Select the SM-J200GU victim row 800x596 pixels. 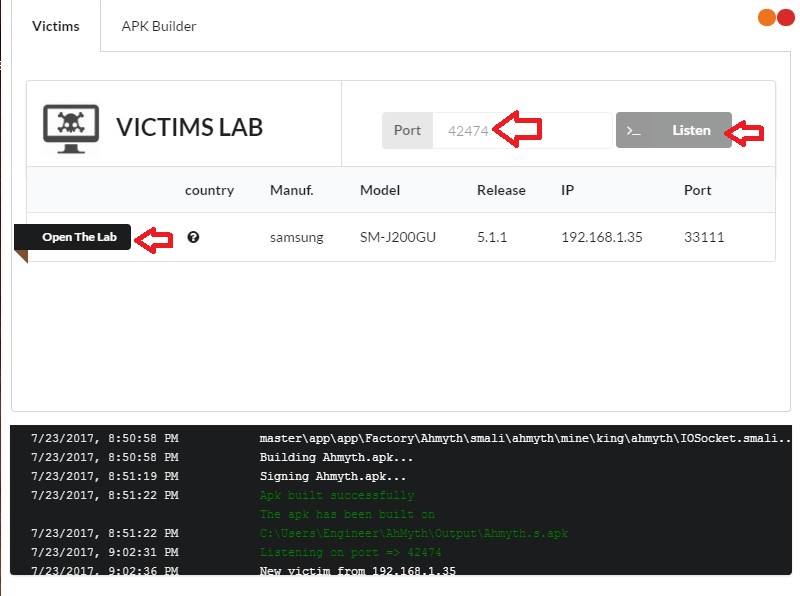(x=400, y=237)
